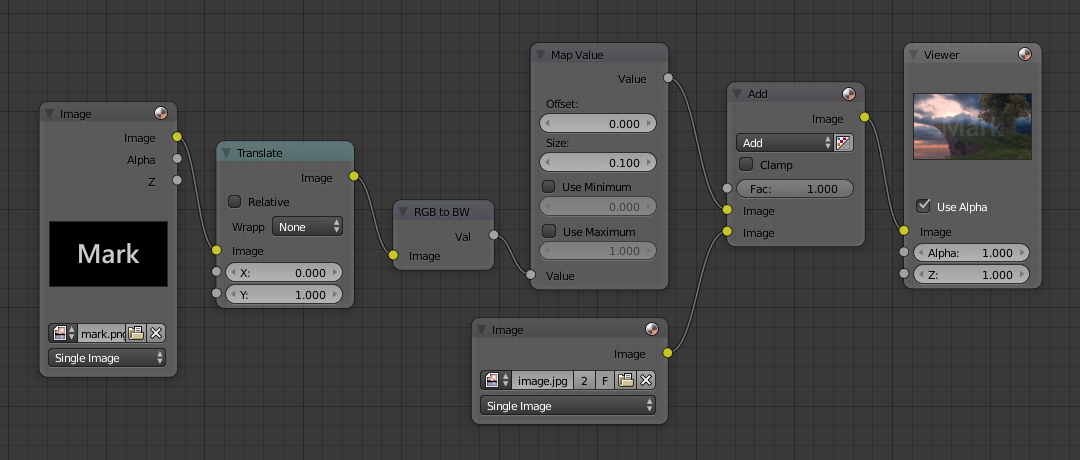Click browse image icon beside image.jpg
The width and height of the screenshot is (1080, 460).
coord(496,380)
